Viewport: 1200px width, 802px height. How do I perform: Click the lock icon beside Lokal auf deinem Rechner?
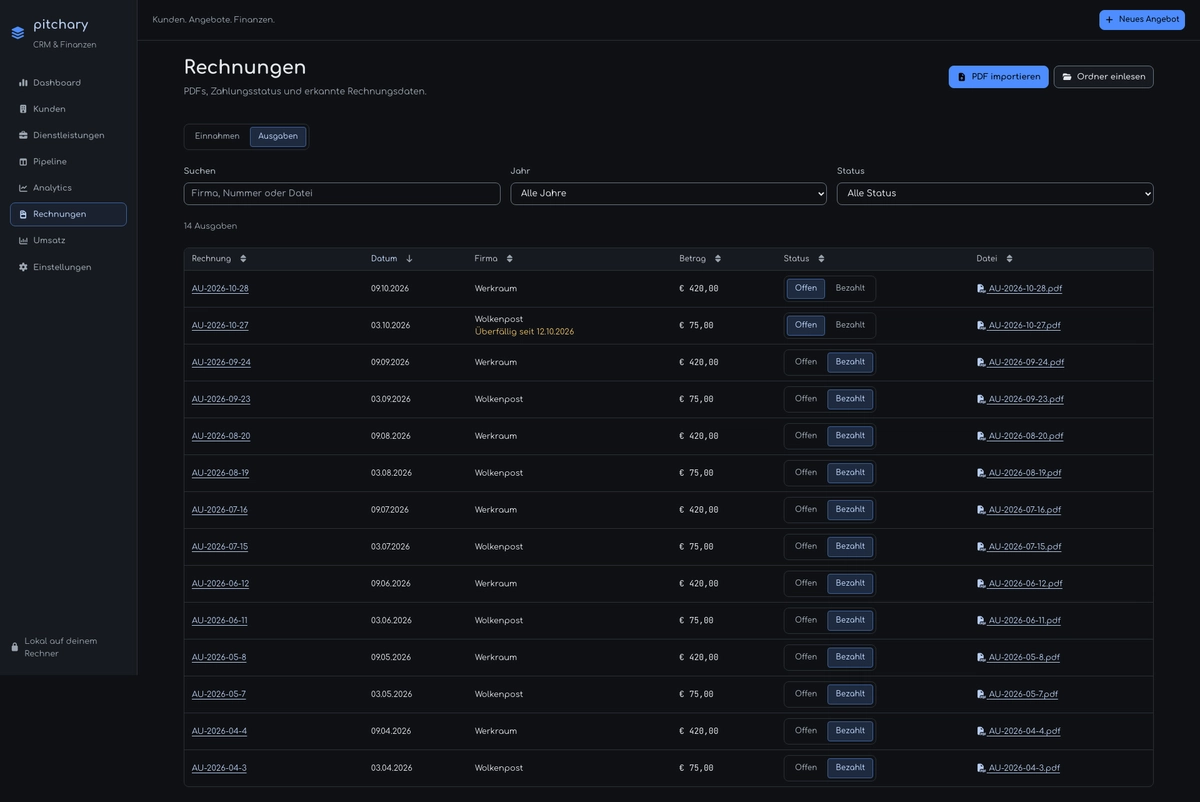[15, 647]
